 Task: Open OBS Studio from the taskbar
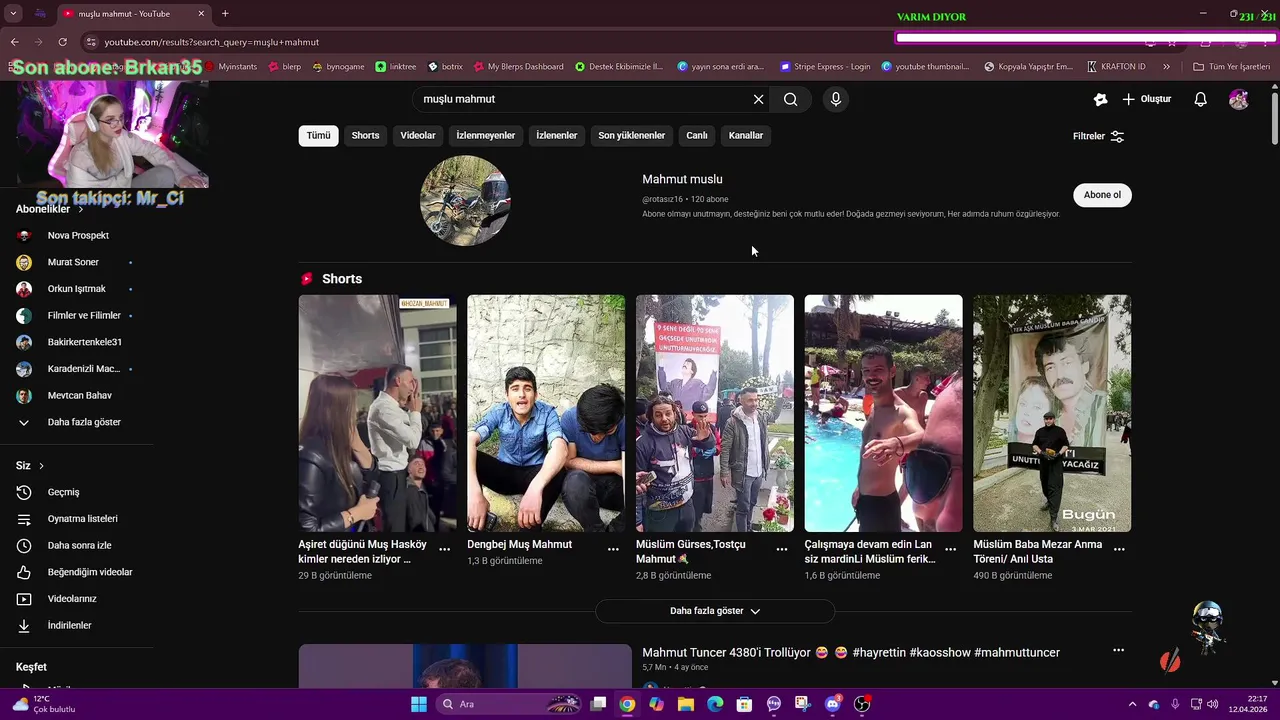pos(862,704)
